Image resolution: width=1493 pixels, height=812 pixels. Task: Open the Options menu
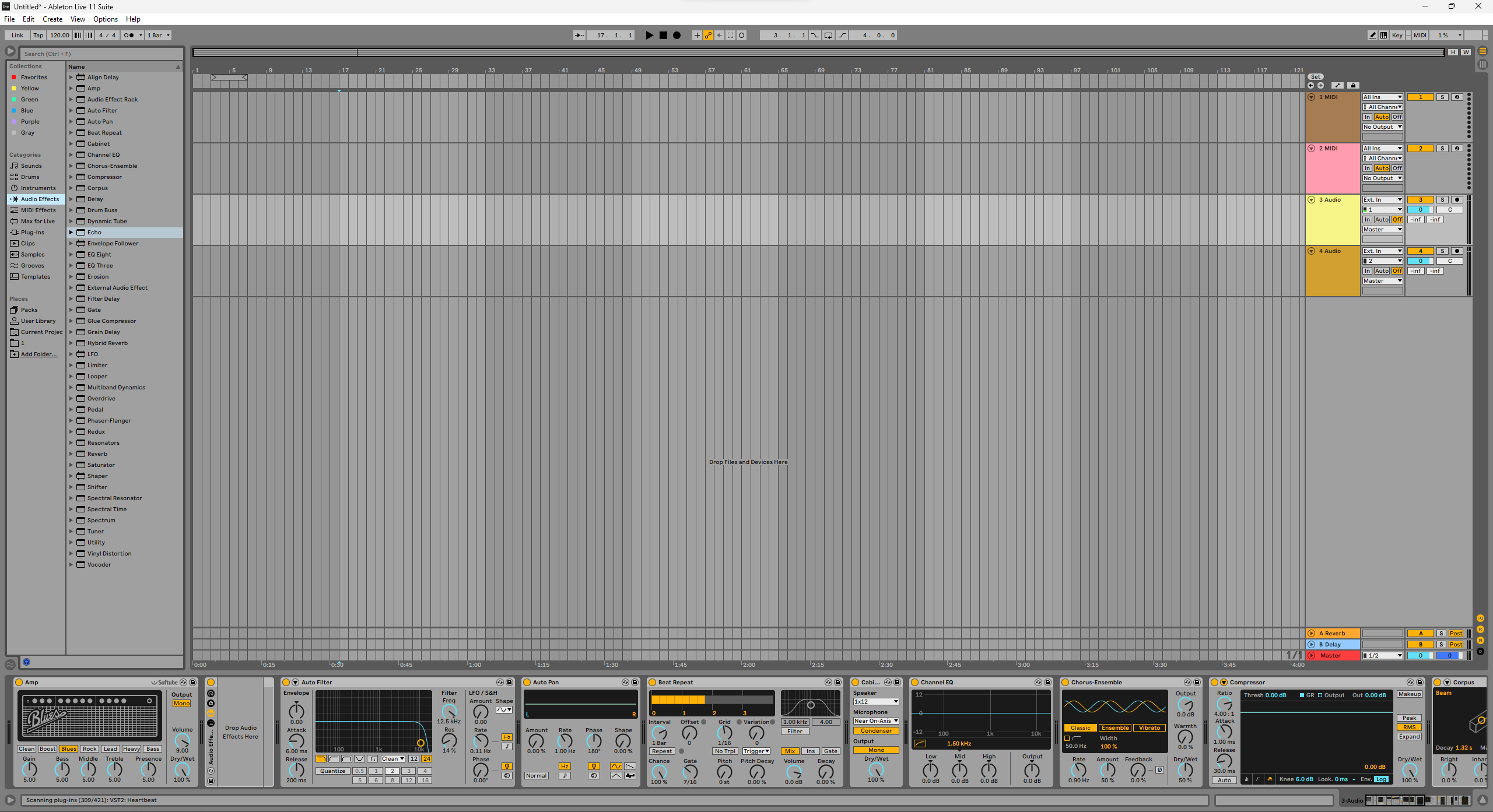106,19
